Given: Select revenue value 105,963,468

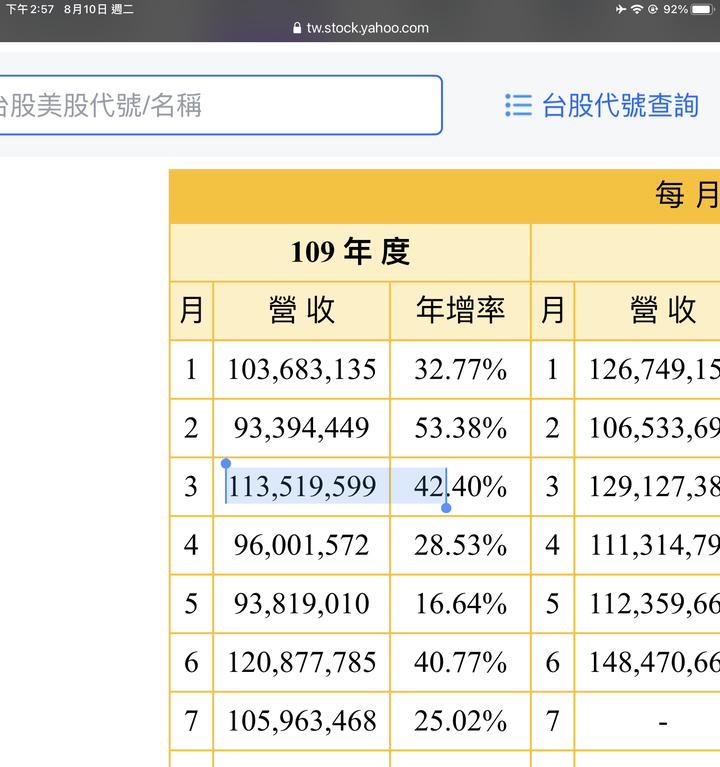Looking at the screenshot, I should [302, 722].
